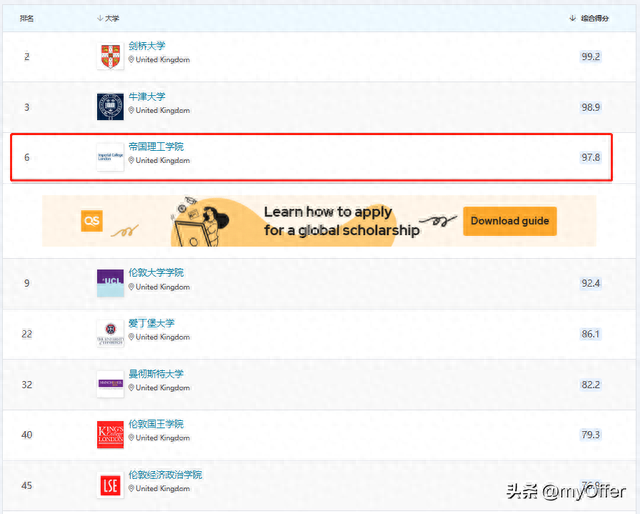
Task: Open the 牛津大学 link
Action: pyautogui.click(x=147, y=96)
